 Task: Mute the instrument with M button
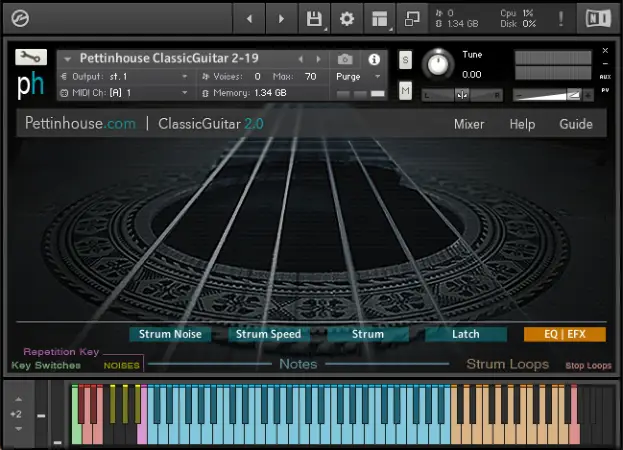pos(405,91)
